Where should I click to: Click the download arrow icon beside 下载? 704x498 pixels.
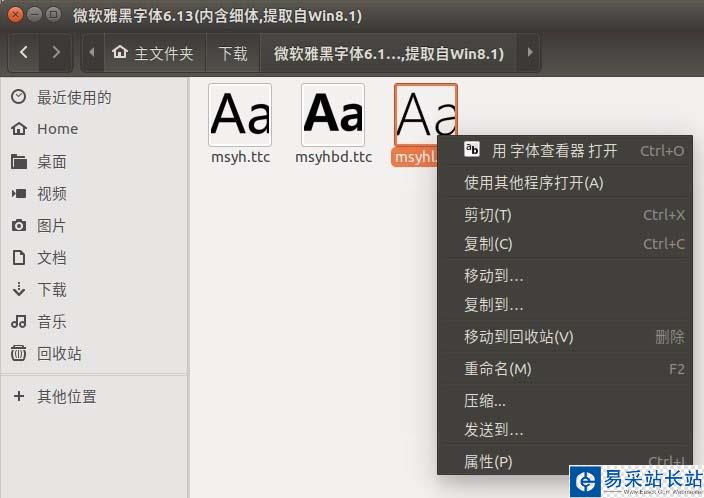point(18,290)
